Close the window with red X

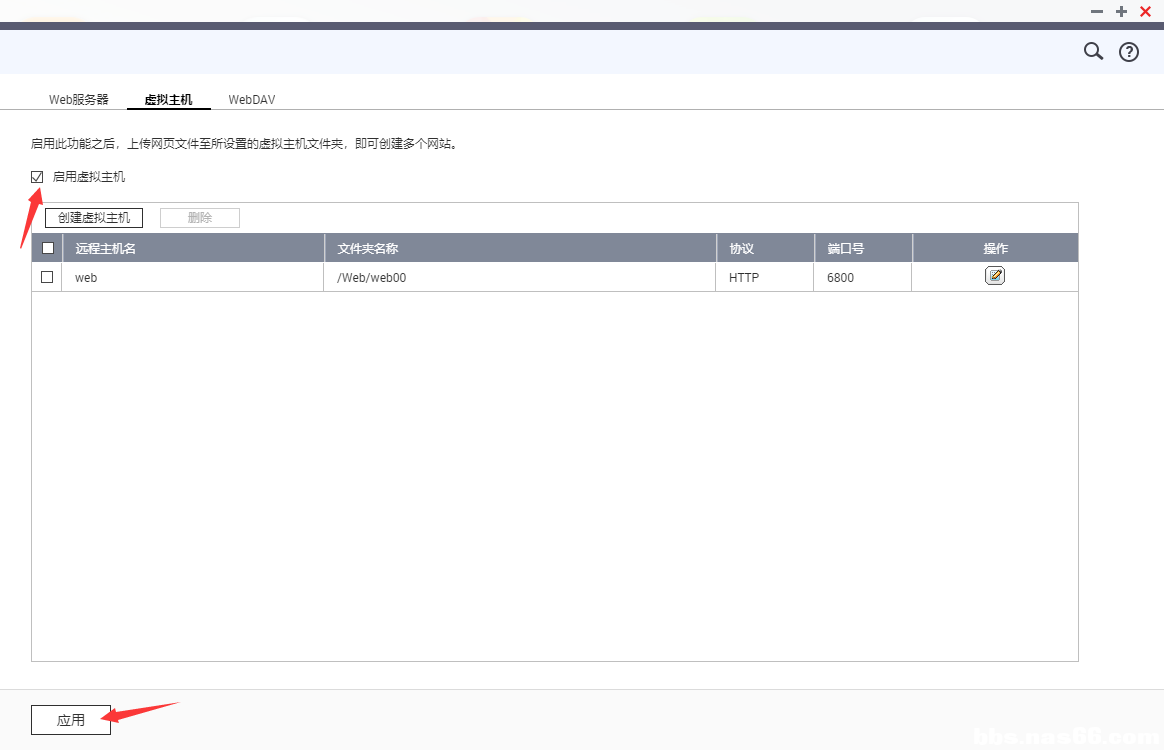[x=1145, y=12]
